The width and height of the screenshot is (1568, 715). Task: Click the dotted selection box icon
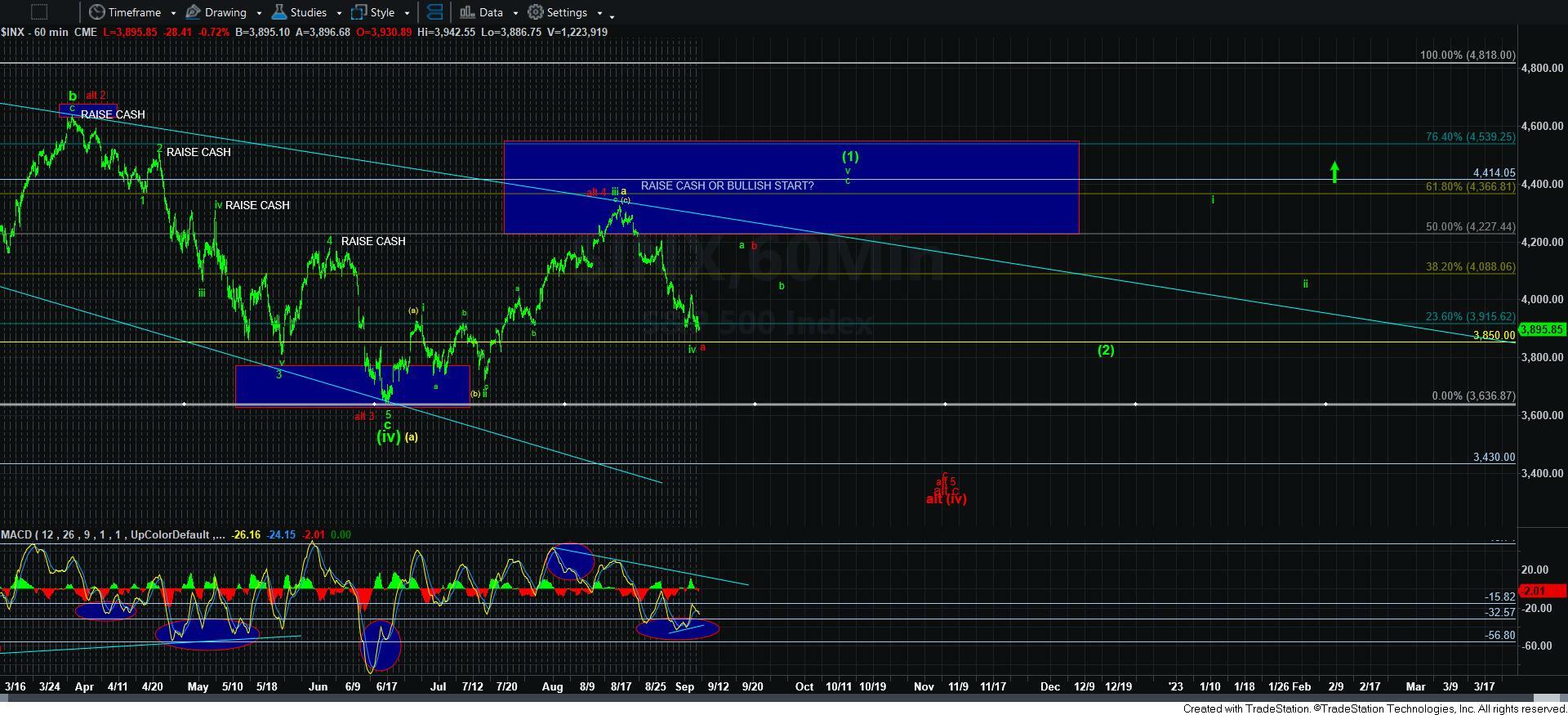(x=38, y=12)
